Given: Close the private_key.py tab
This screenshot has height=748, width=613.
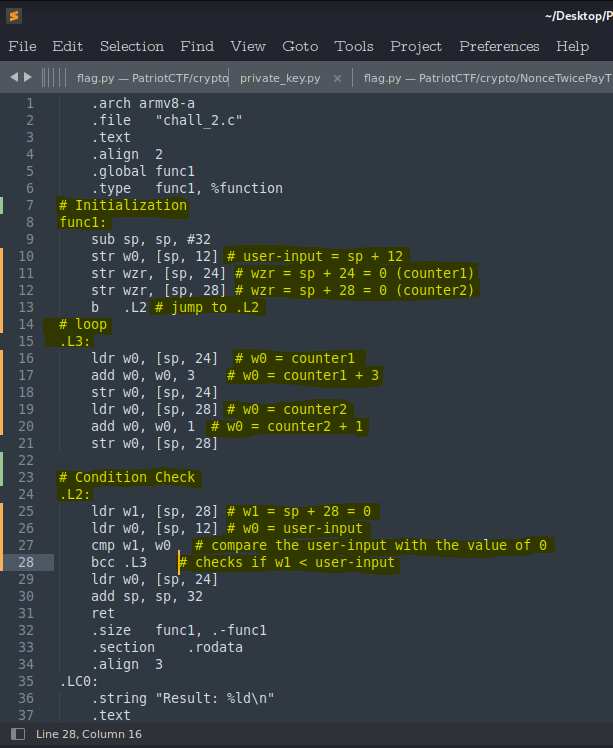Looking at the screenshot, I should pos(337,78).
